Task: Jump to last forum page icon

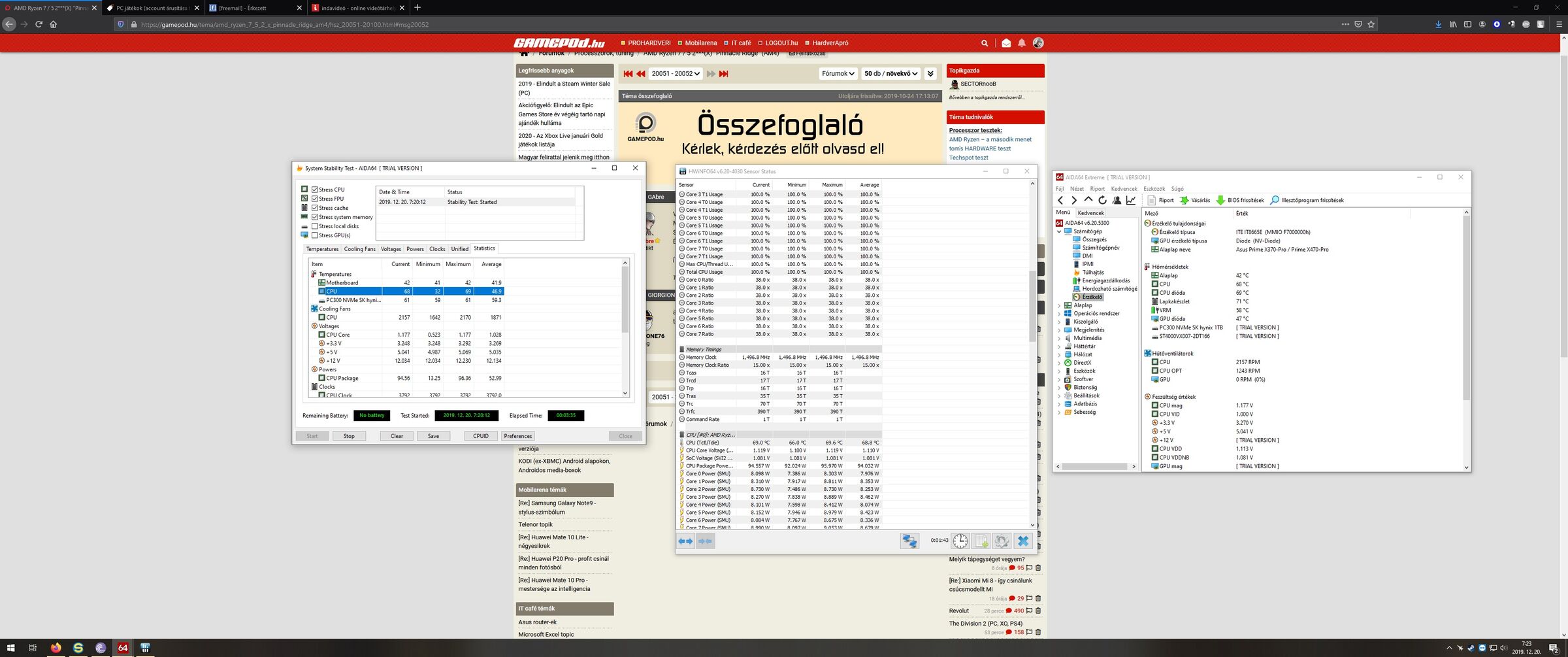Action: pyautogui.click(x=723, y=74)
